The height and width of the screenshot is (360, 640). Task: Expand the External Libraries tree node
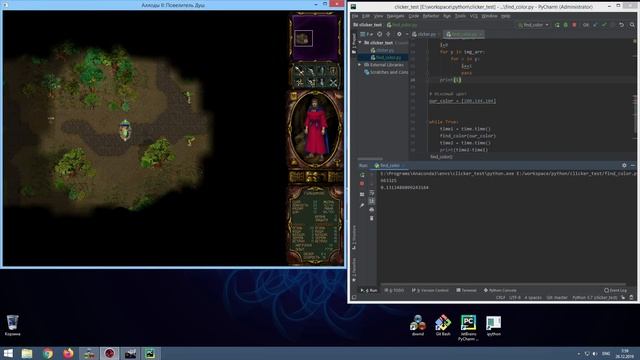pos(360,65)
